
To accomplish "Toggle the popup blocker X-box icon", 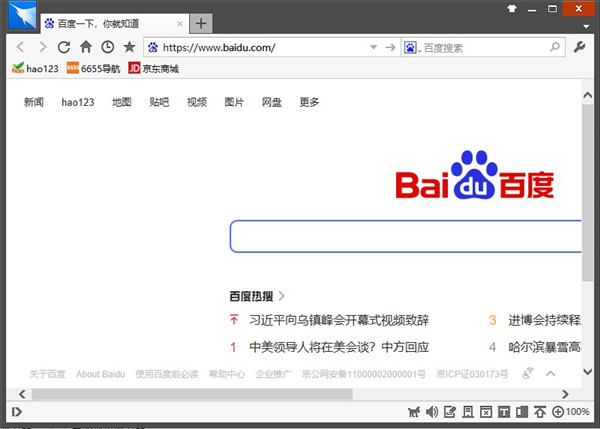I will 486,412.
